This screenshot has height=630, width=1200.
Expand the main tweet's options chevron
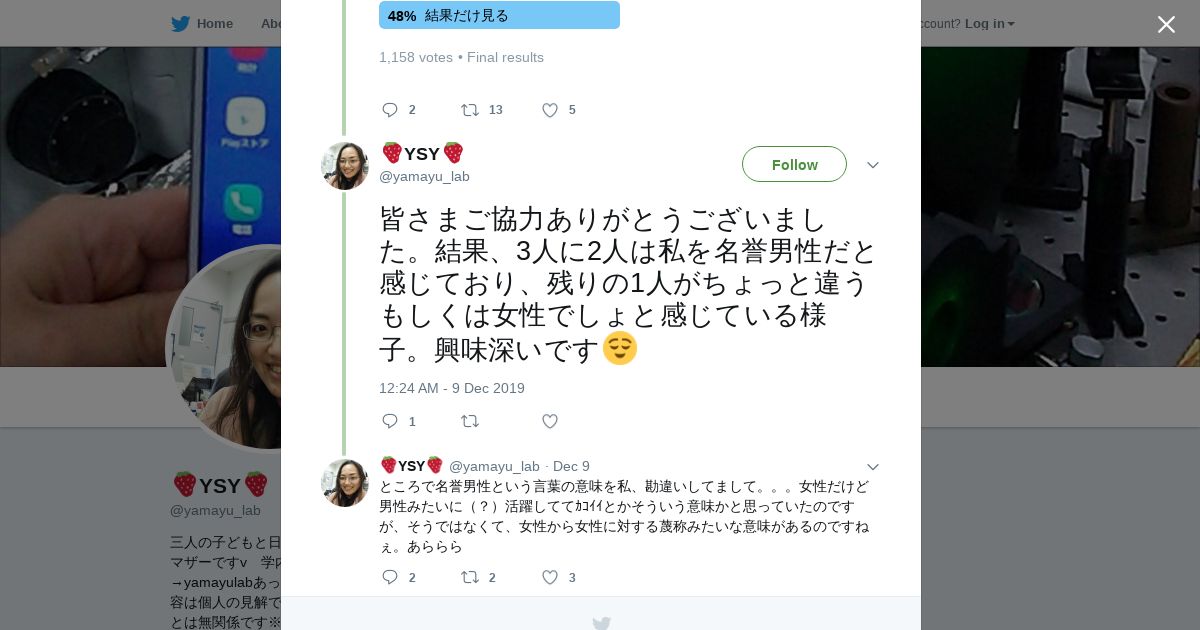pyautogui.click(x=872, y=165)
